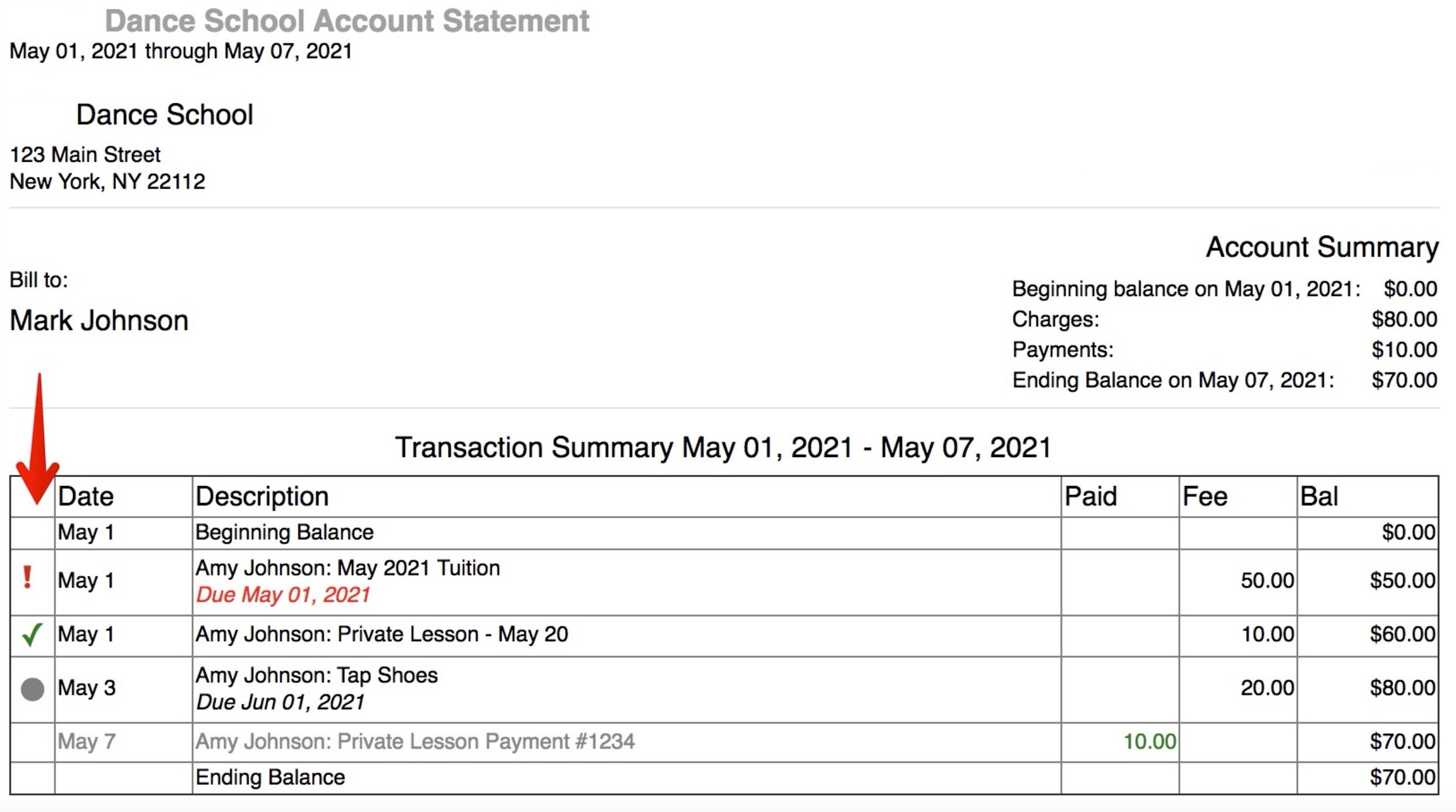Click the green 10.00 paid amount
The image size is (1456, 812).
[1149, 741]
